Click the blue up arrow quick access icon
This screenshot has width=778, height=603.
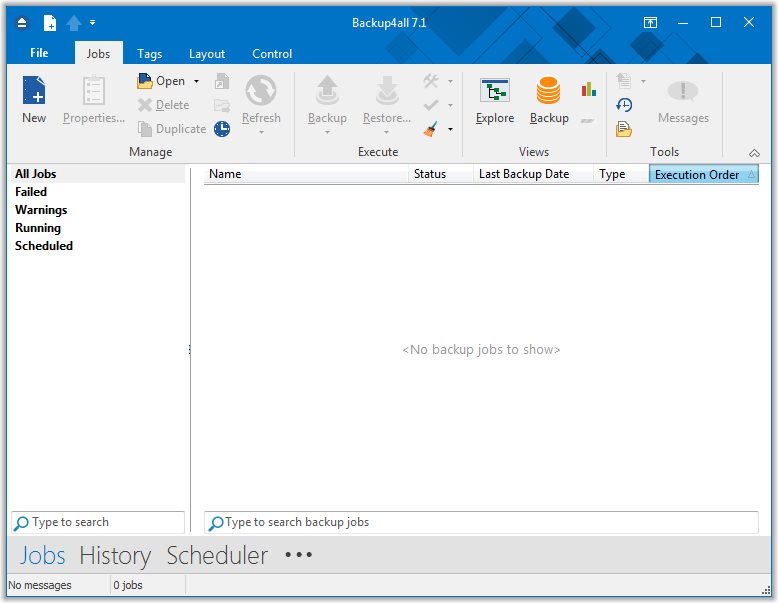pos(74,23)
